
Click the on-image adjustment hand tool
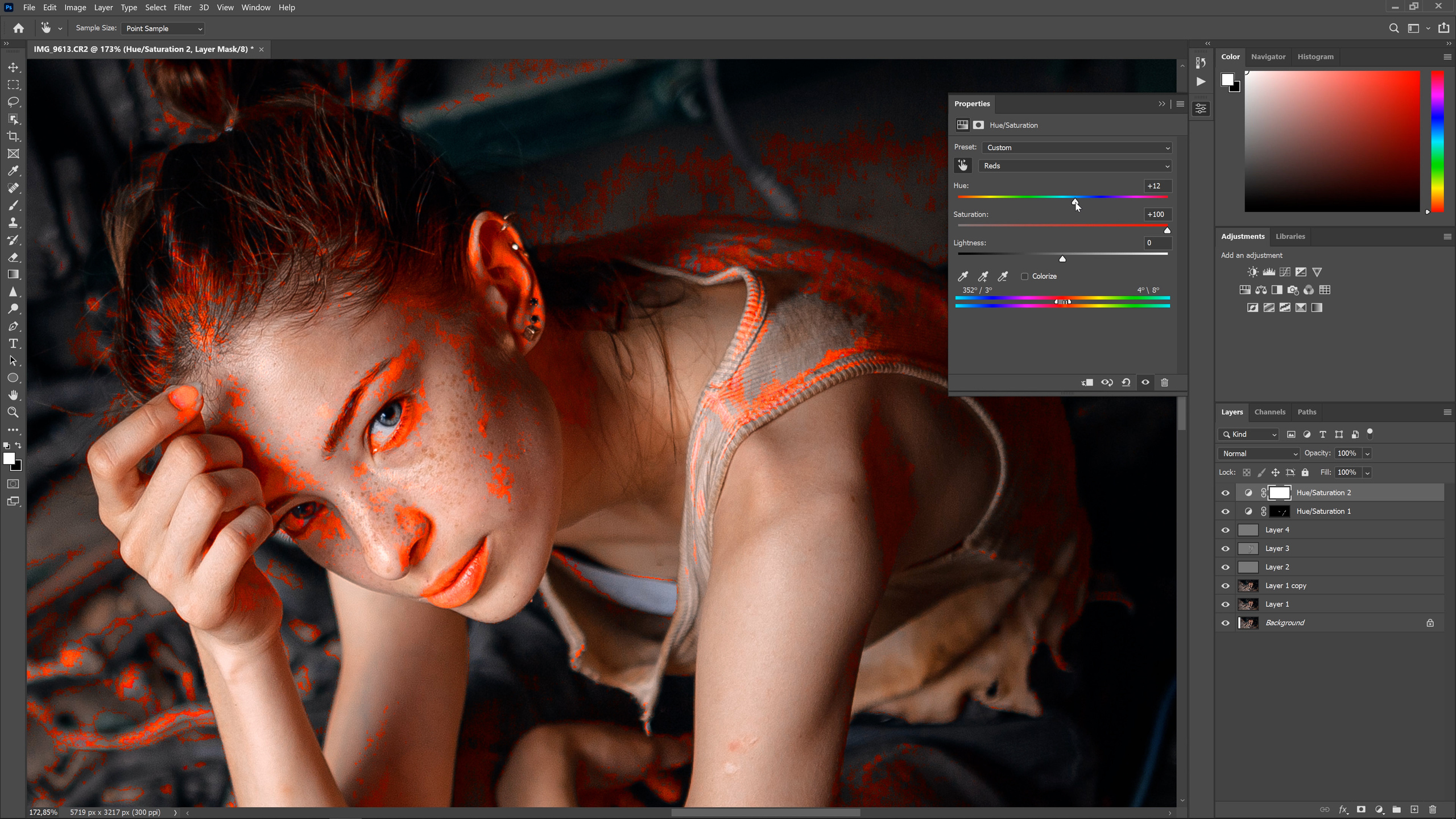(962, 166)
